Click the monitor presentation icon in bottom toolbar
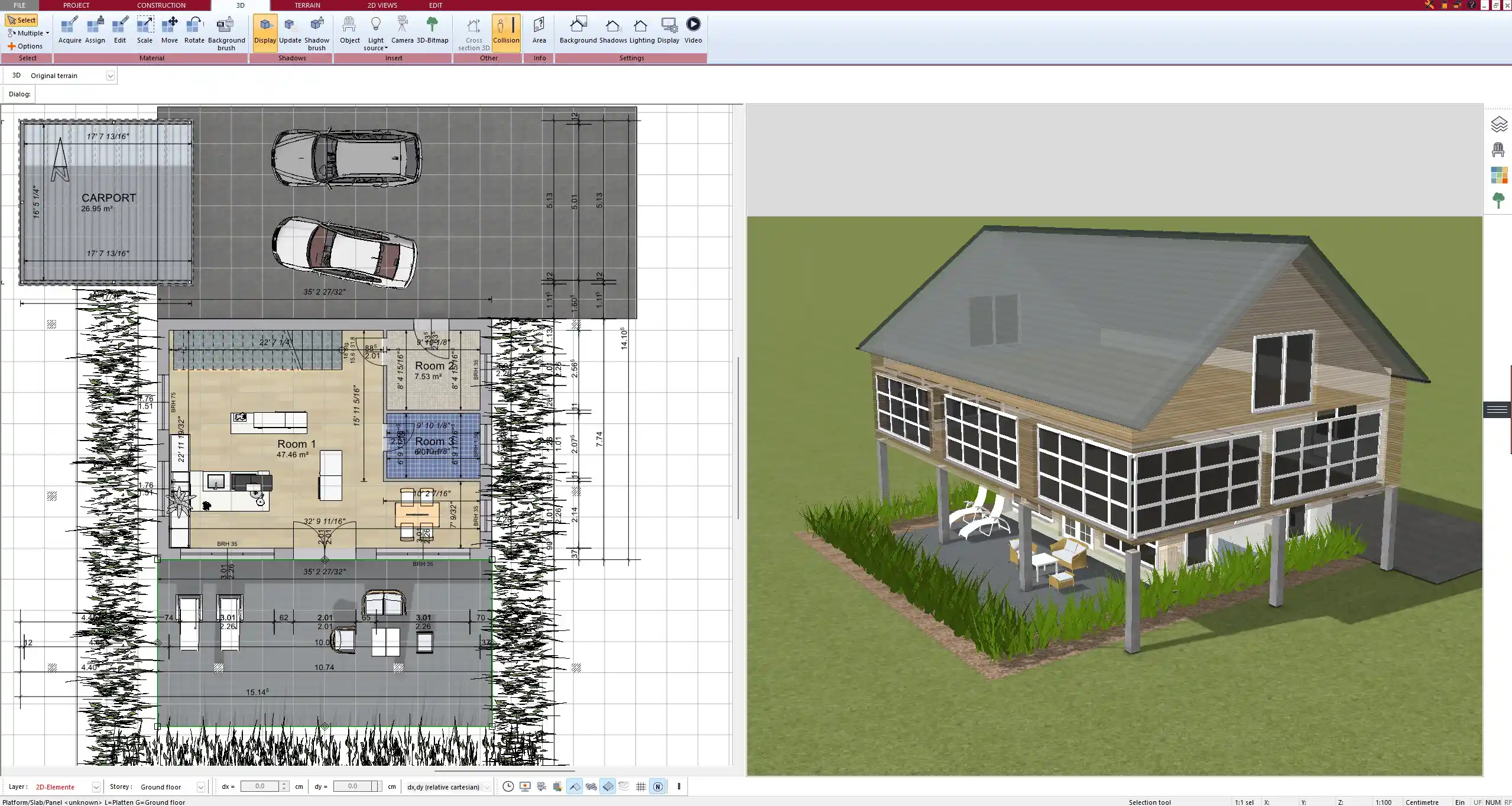The height and width of the screenshot is (806, 1512). coord(524,786)
